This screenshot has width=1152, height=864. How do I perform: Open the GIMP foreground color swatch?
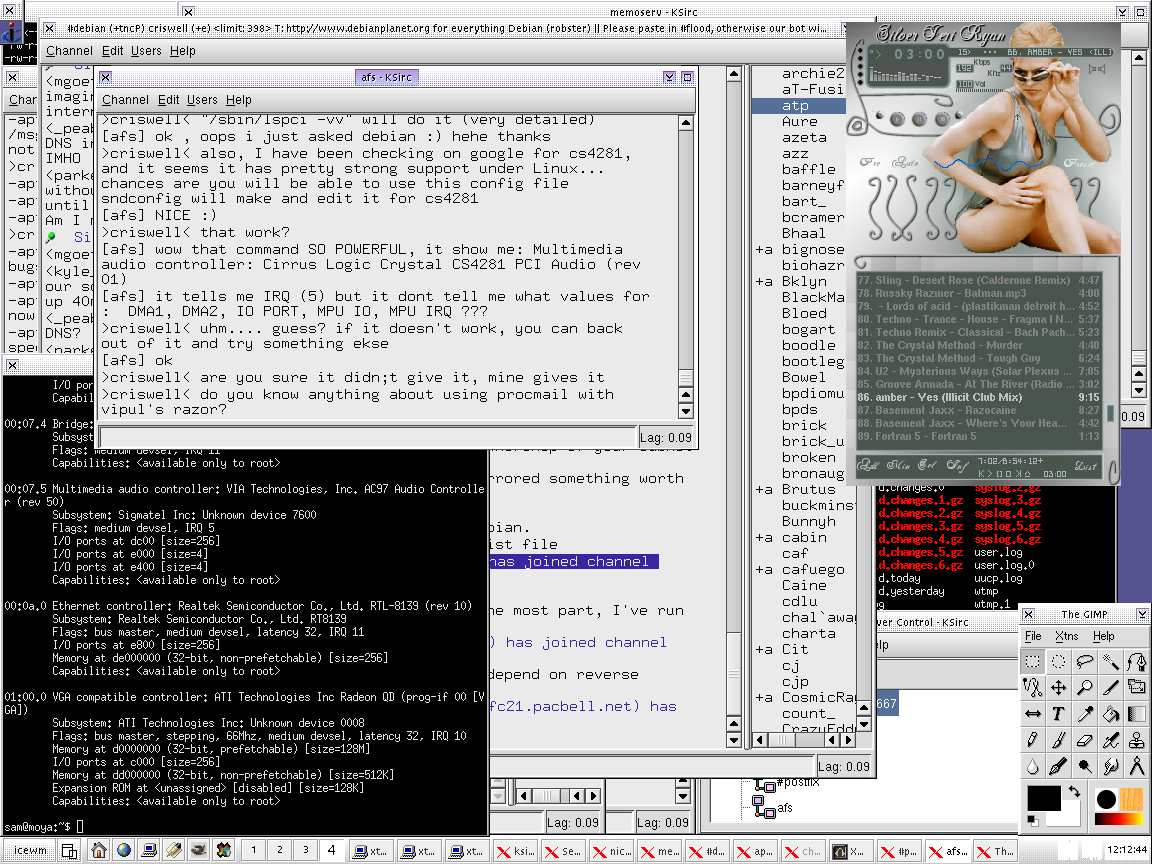1043,798
